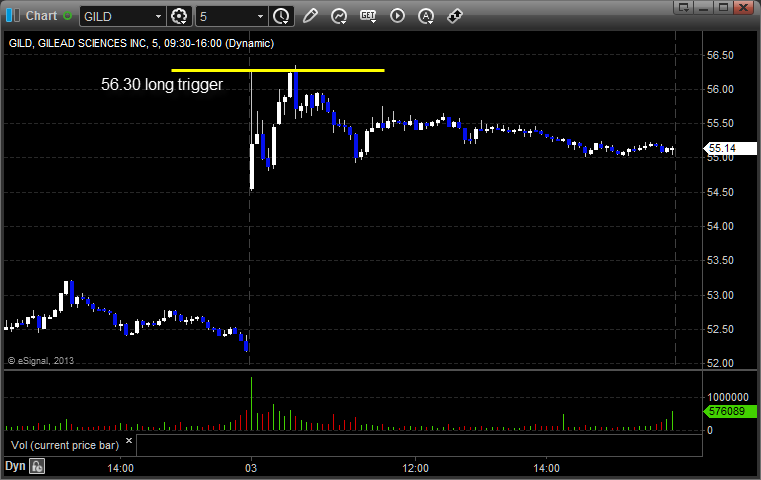Click the 56.30 long trigger annotation
Screen dimensions: 761x480
pos(162,84)
